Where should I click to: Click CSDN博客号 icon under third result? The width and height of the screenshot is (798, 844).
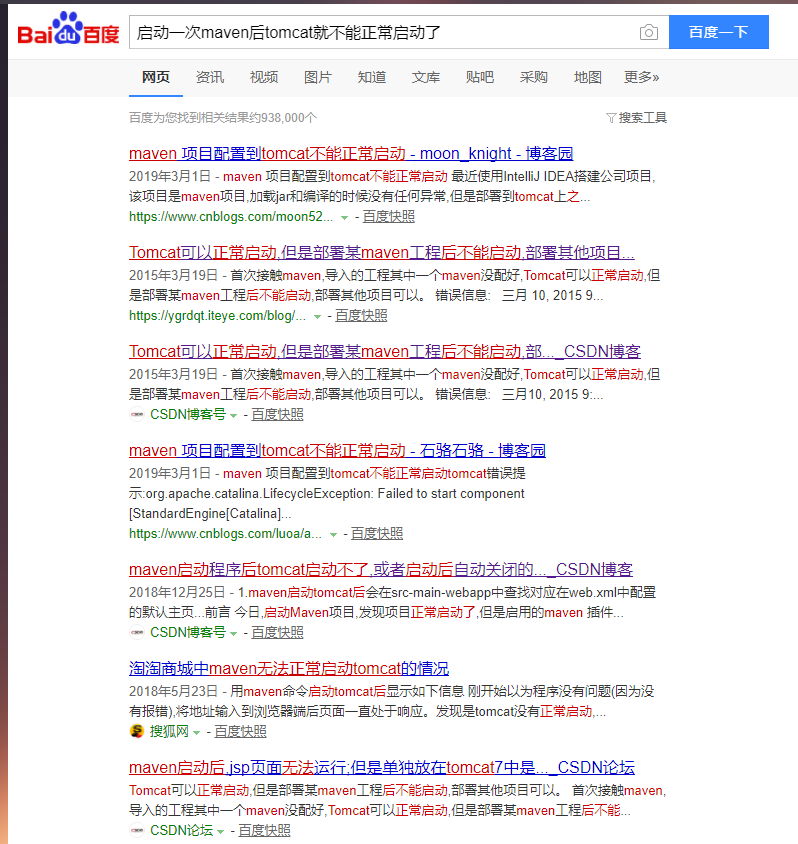[x=137, y=414]
